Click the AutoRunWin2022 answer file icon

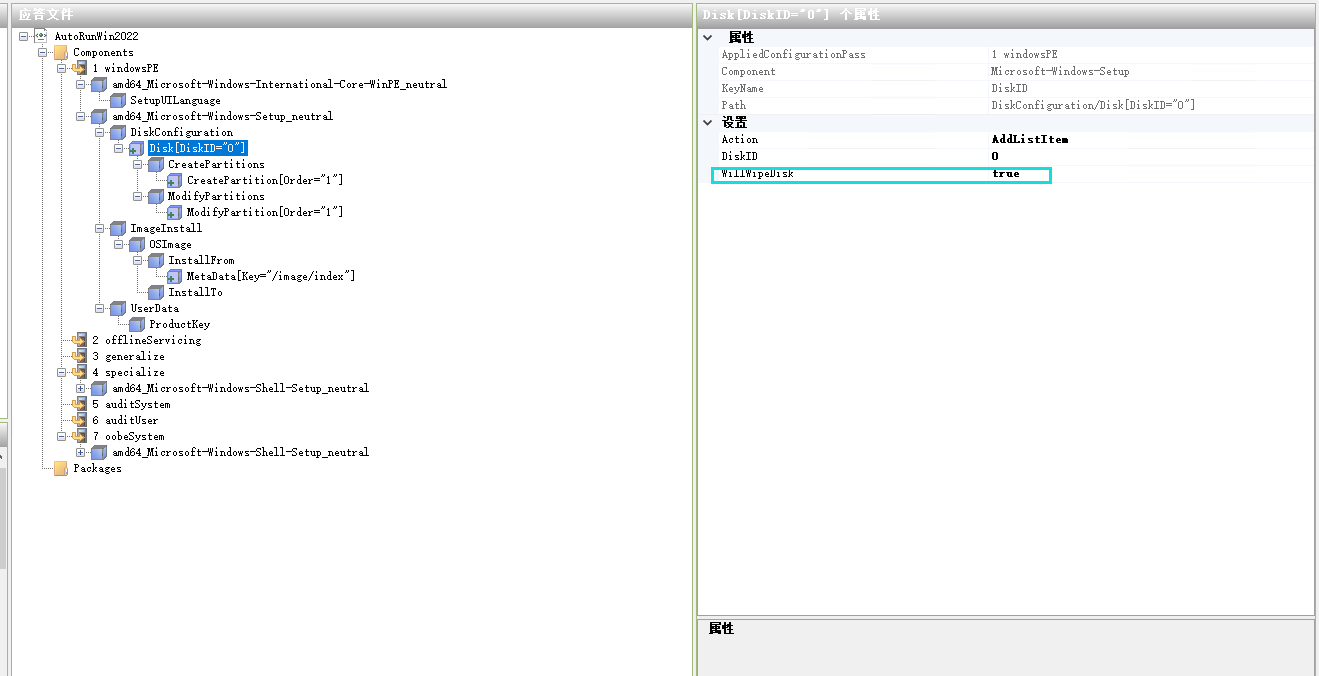[42, 36]
